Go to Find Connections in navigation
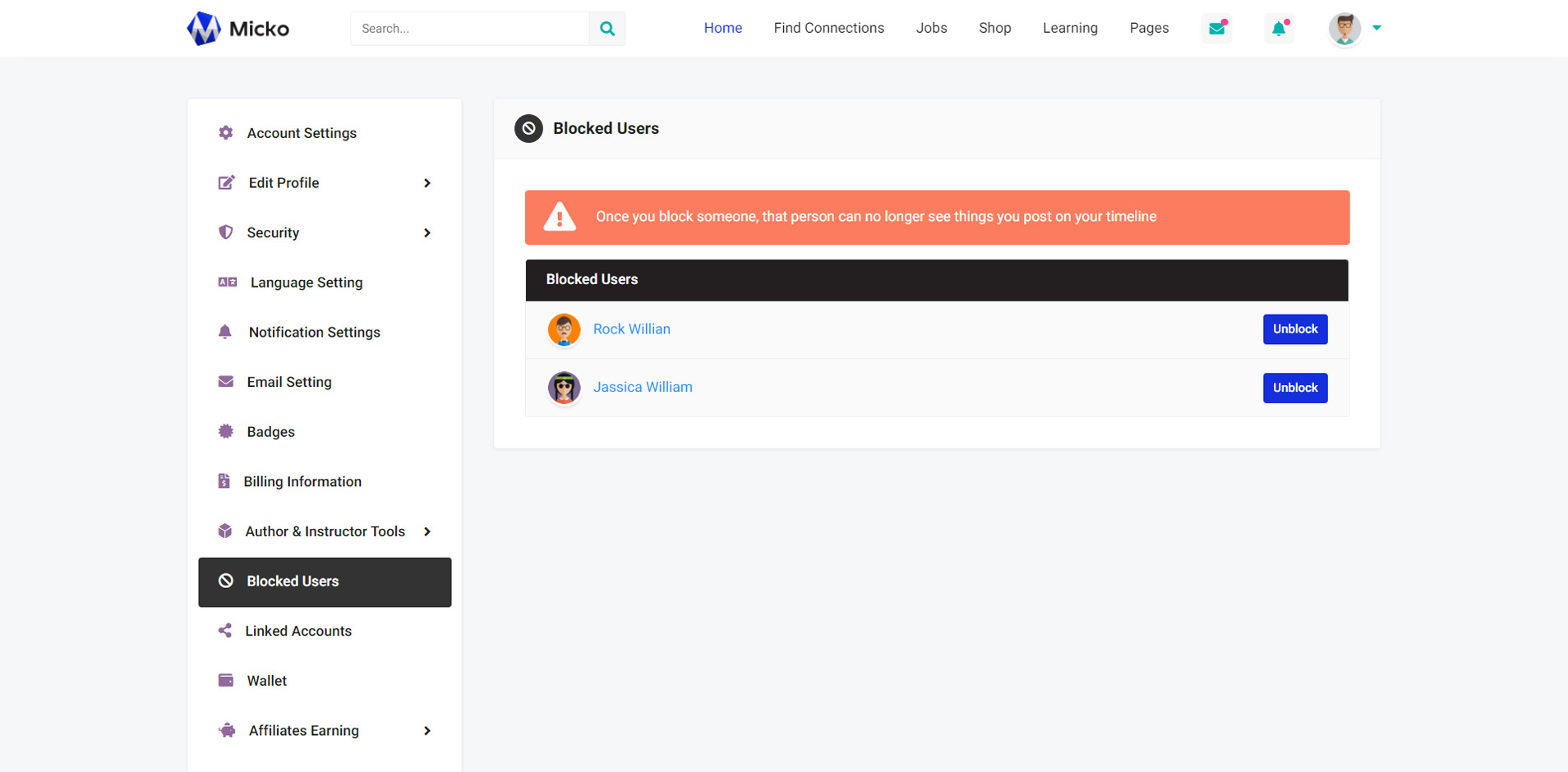The height and width of the screenshot is (772, 1568). pos(828,28)
